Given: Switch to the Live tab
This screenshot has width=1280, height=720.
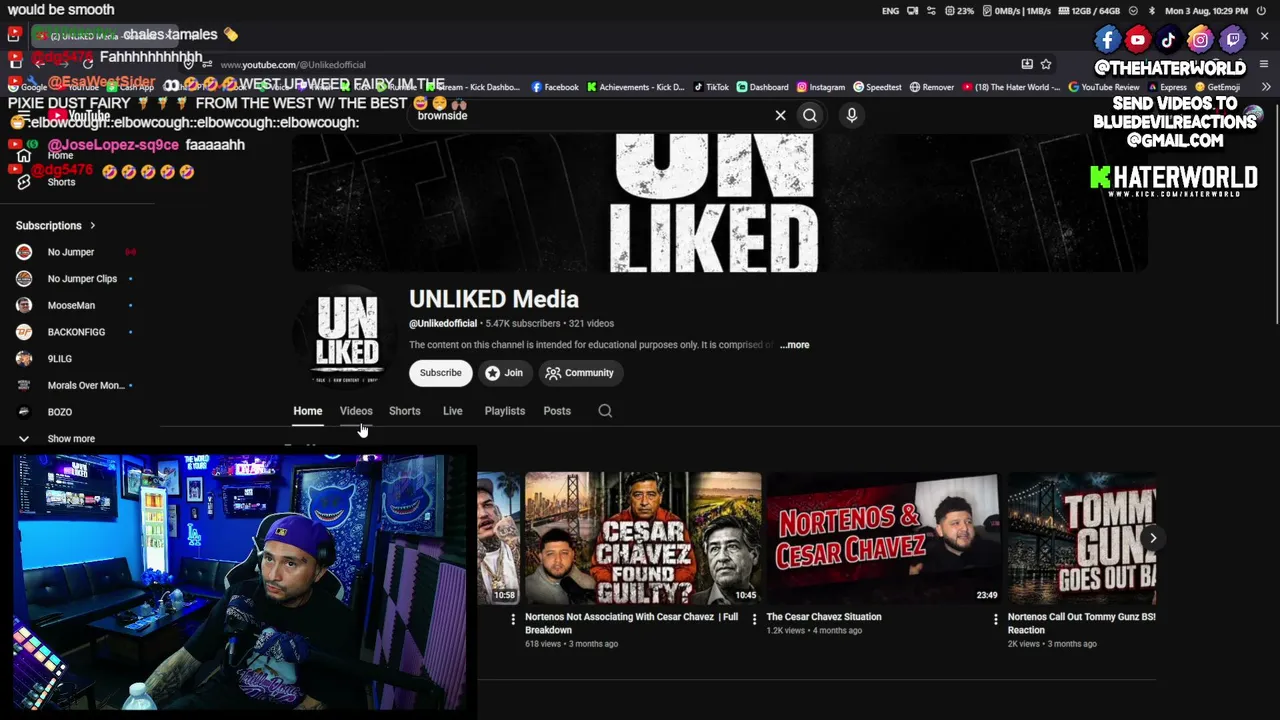Looking at the screenshot, I should tap(453, 411).
